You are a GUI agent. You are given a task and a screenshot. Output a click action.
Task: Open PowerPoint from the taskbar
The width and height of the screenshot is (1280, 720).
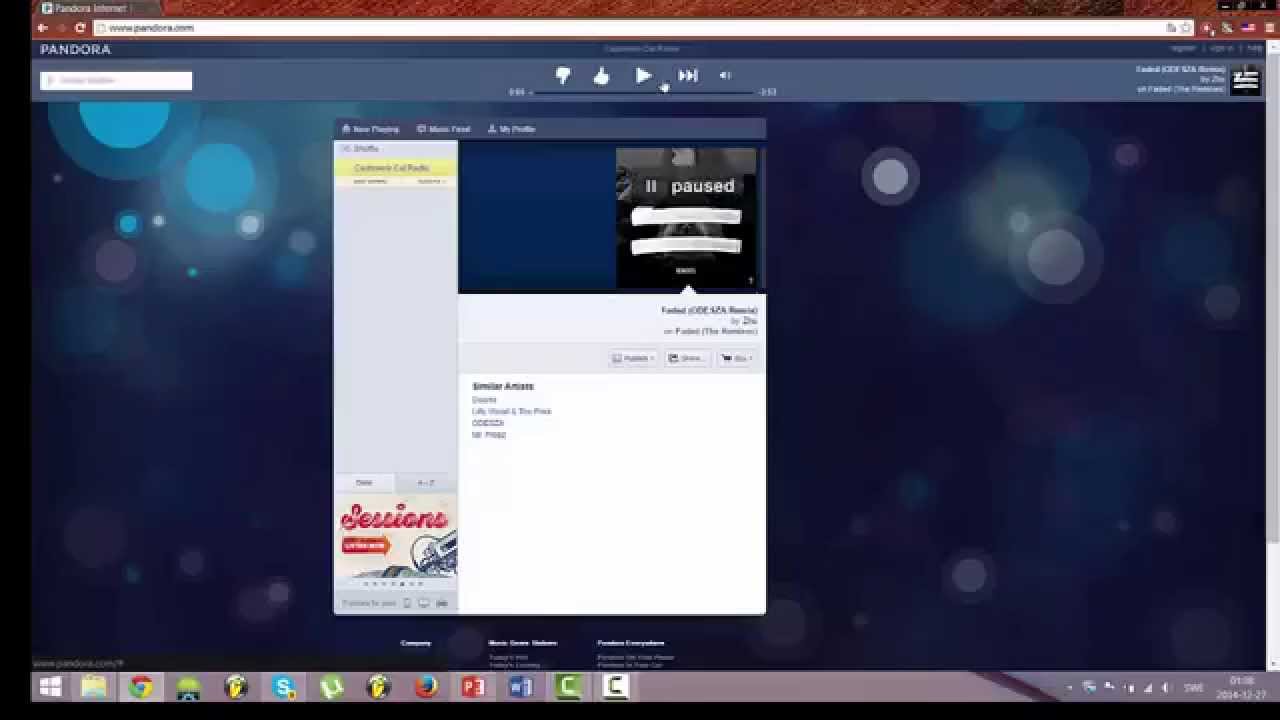(x=473, y=687)
